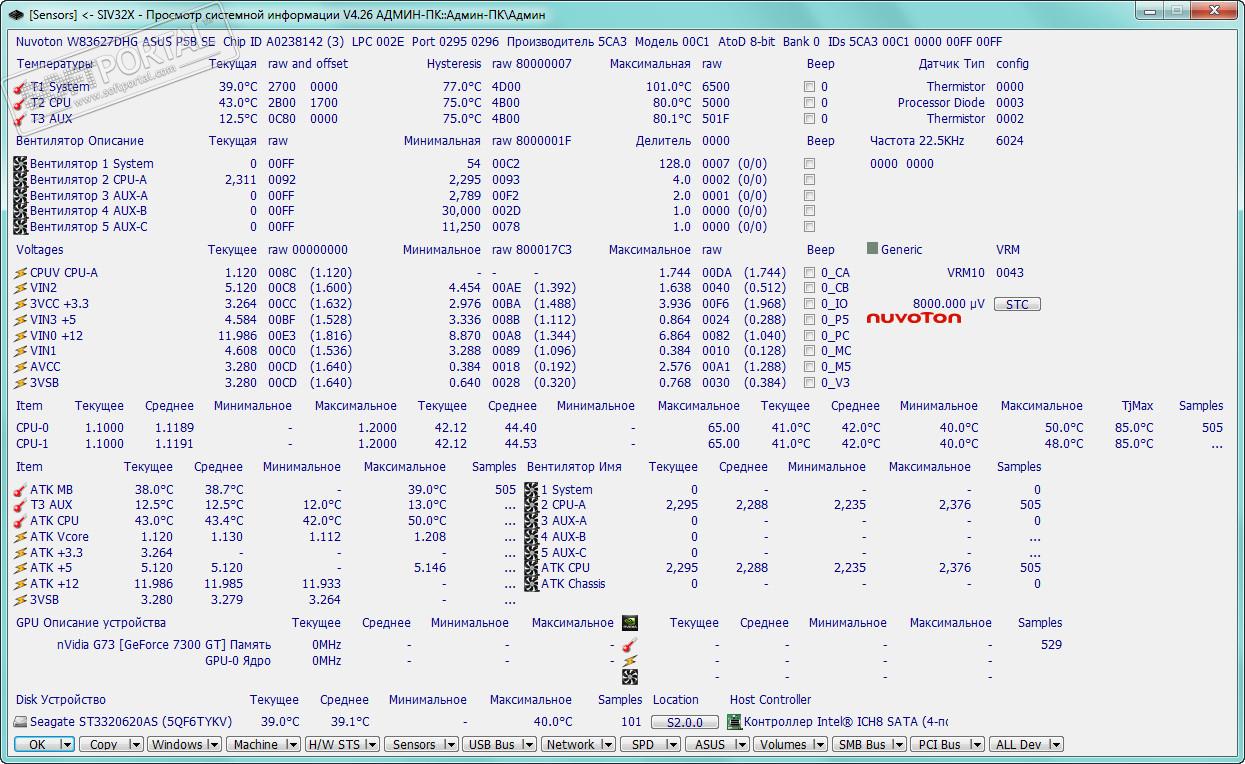Click the thermometer icon beside ATK MB

21,490
